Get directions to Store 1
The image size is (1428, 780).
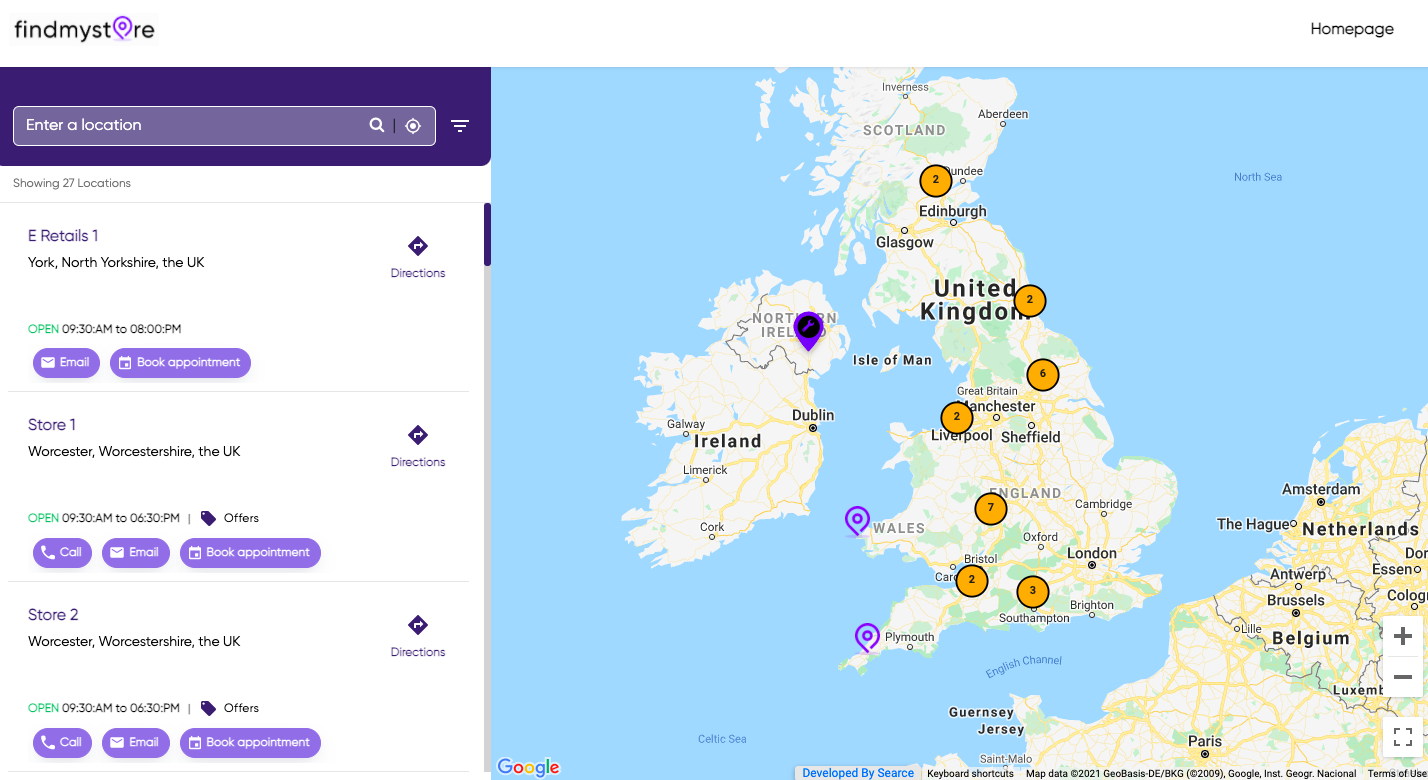pos(418,445)
